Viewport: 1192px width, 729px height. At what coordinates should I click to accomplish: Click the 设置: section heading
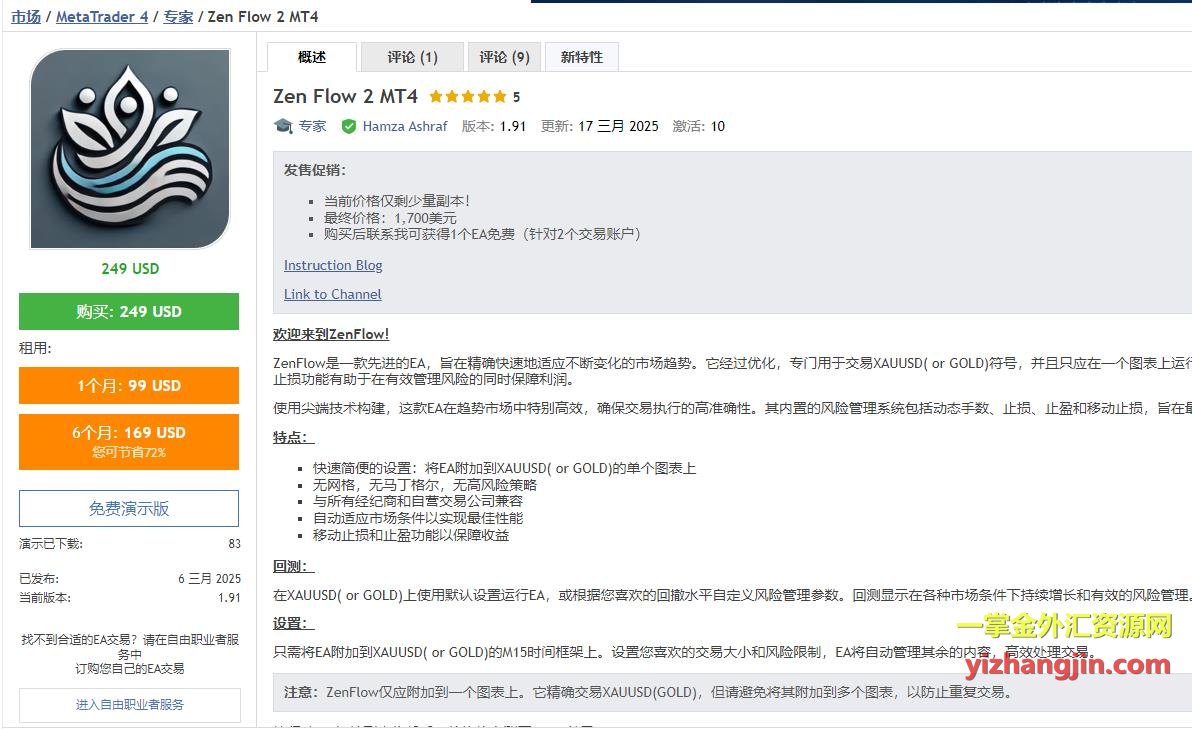(x=293, y=623)
